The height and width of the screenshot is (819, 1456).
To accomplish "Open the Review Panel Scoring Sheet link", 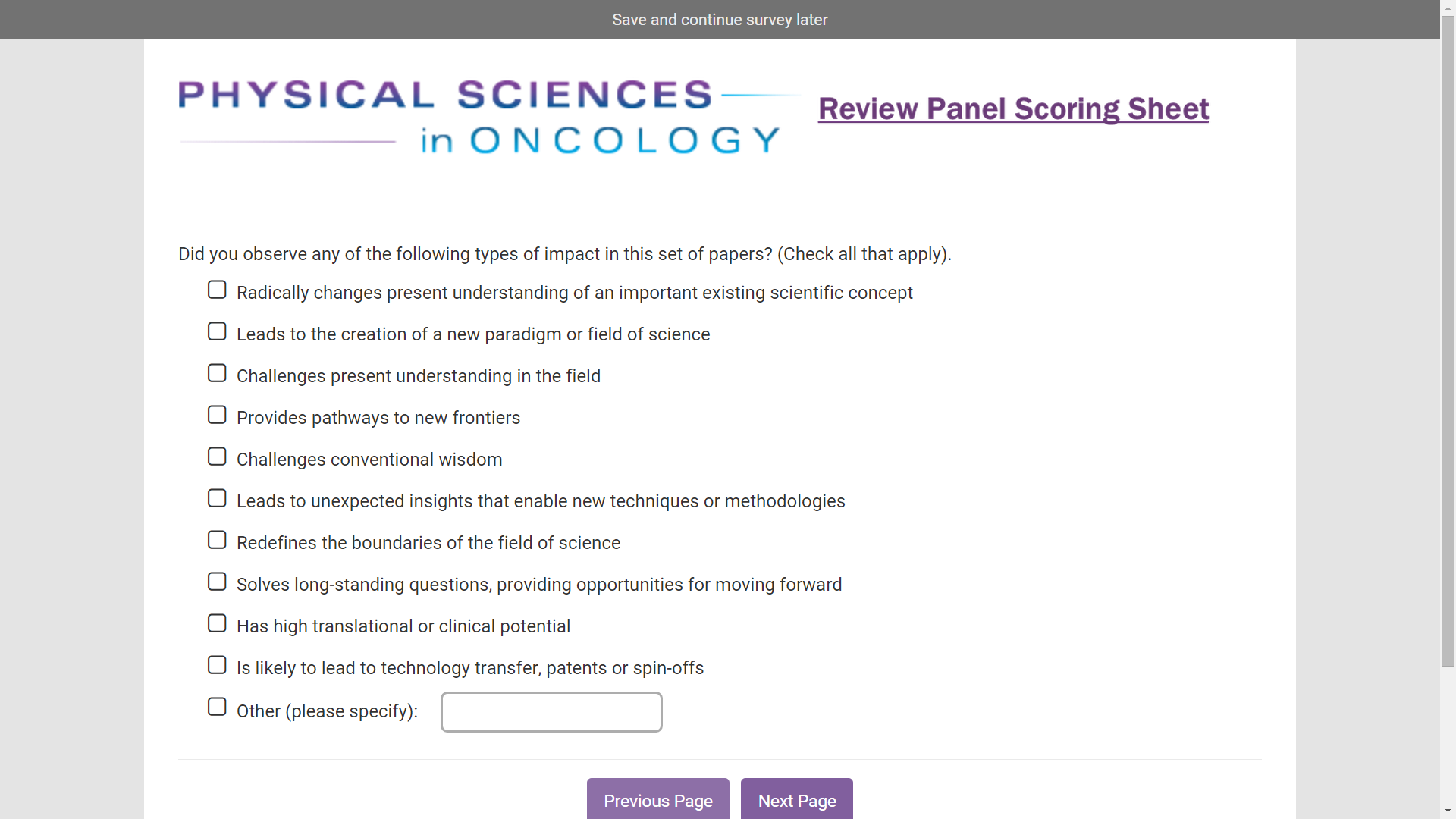I will pyautogui.click(x=1013, y=109).
